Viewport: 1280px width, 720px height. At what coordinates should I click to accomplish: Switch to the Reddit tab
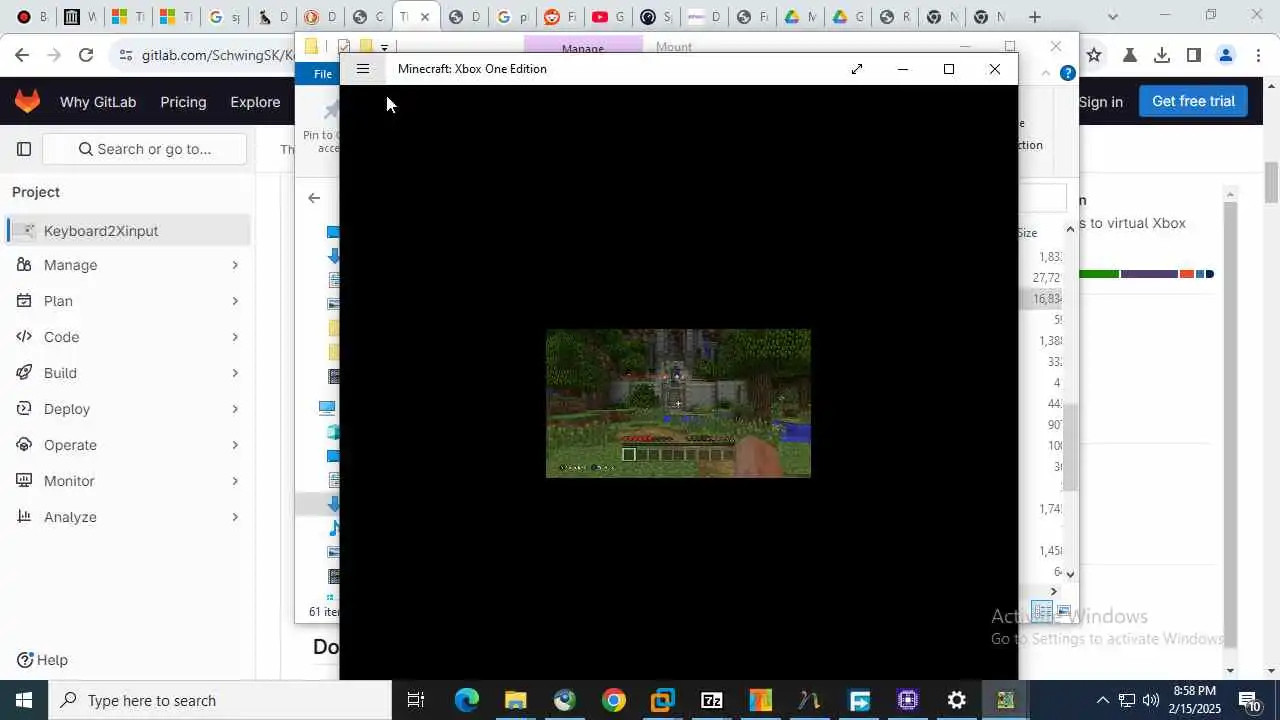[560, 17]
